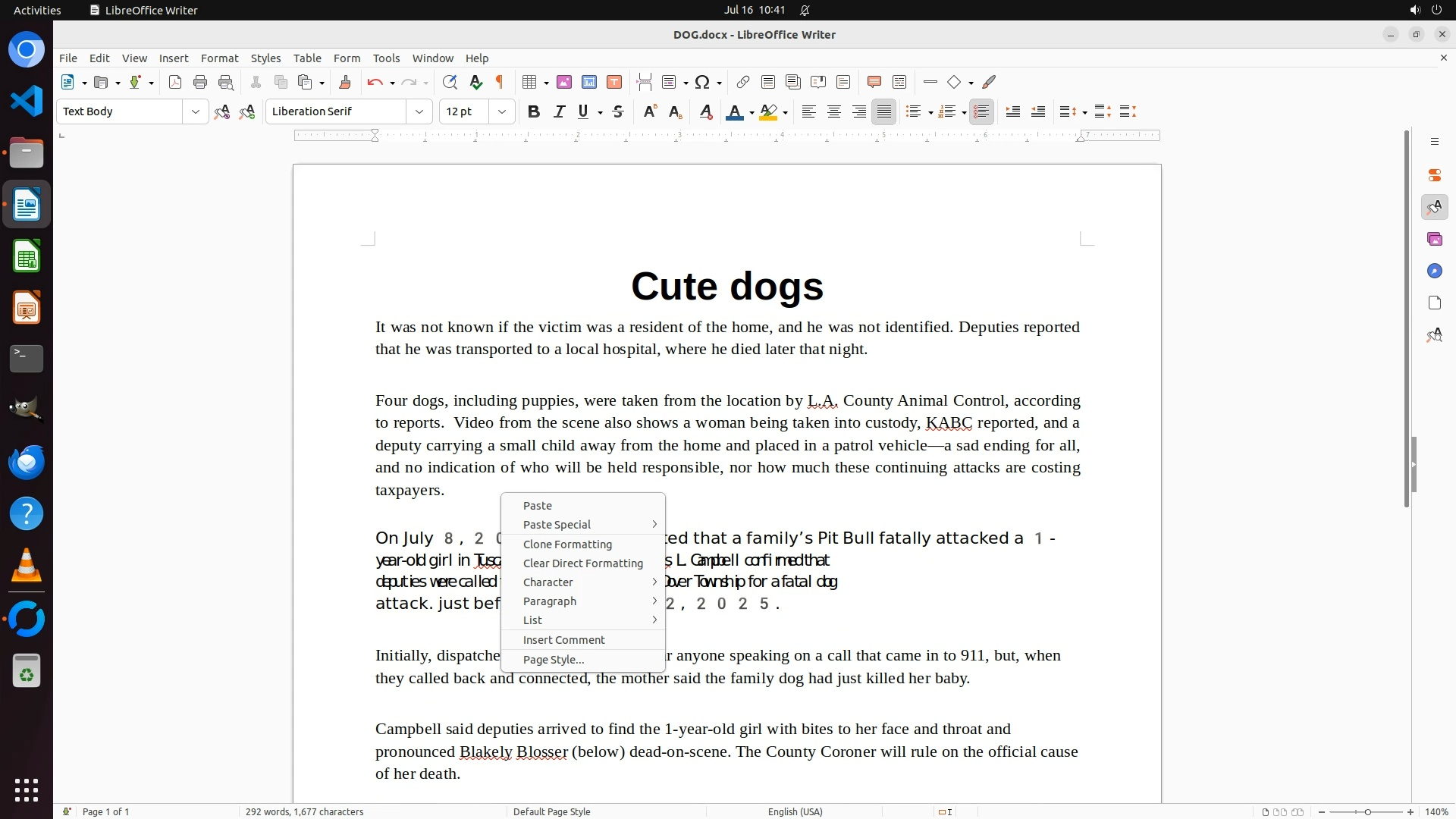Click the Insert Special Character icon
1456x819 pixels.
pos(702,83)
